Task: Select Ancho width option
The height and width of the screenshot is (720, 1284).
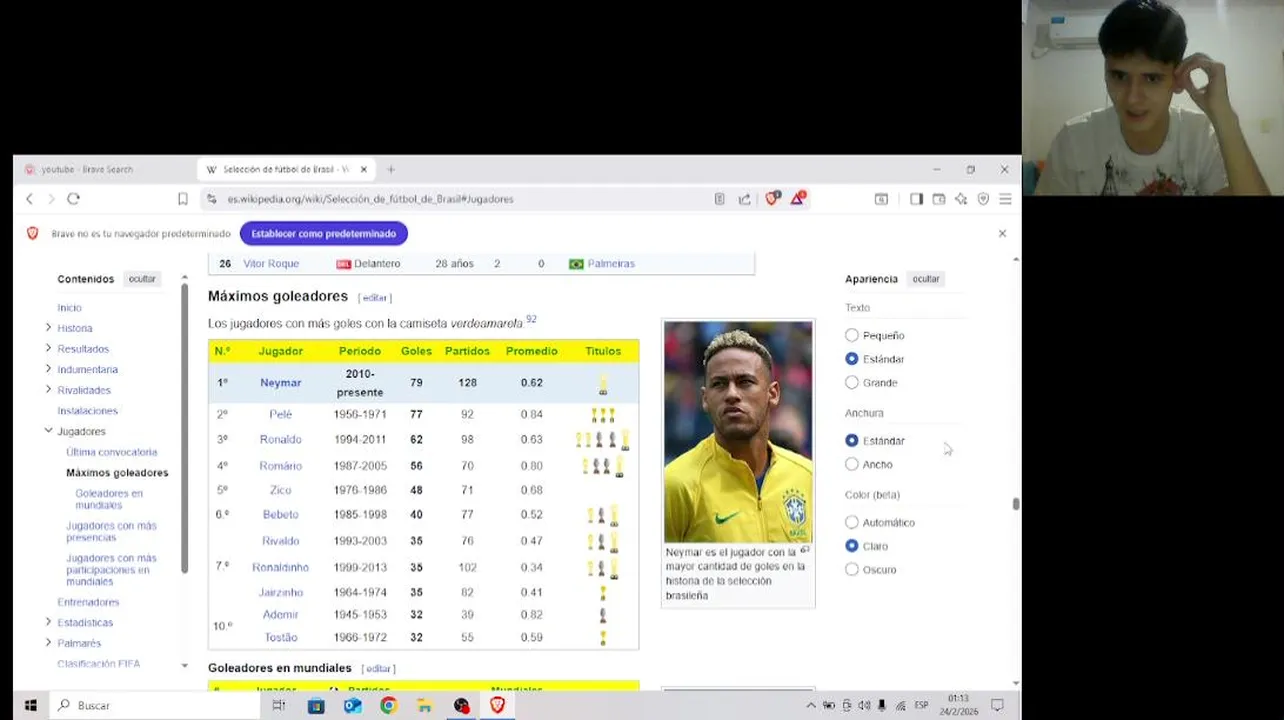Action: coord(852,464)
